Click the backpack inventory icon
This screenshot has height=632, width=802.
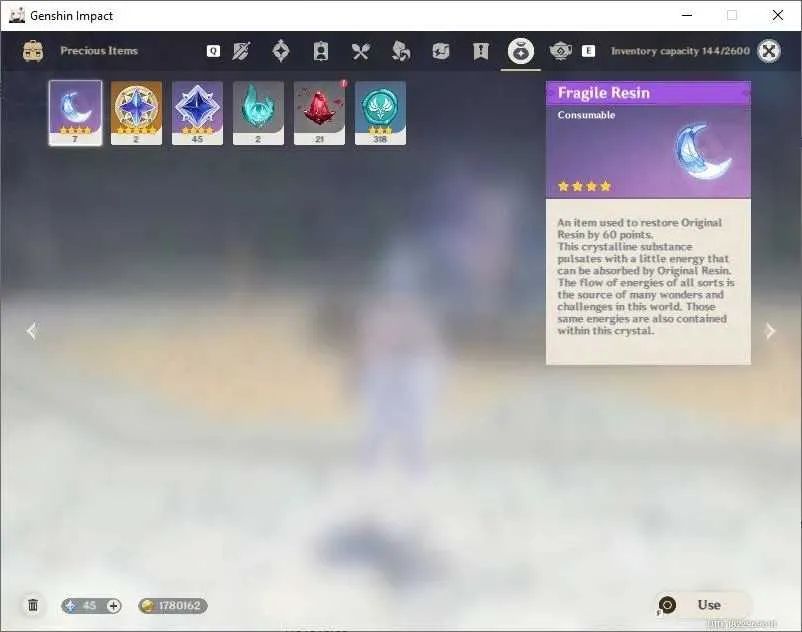click(x=33, y=51)
